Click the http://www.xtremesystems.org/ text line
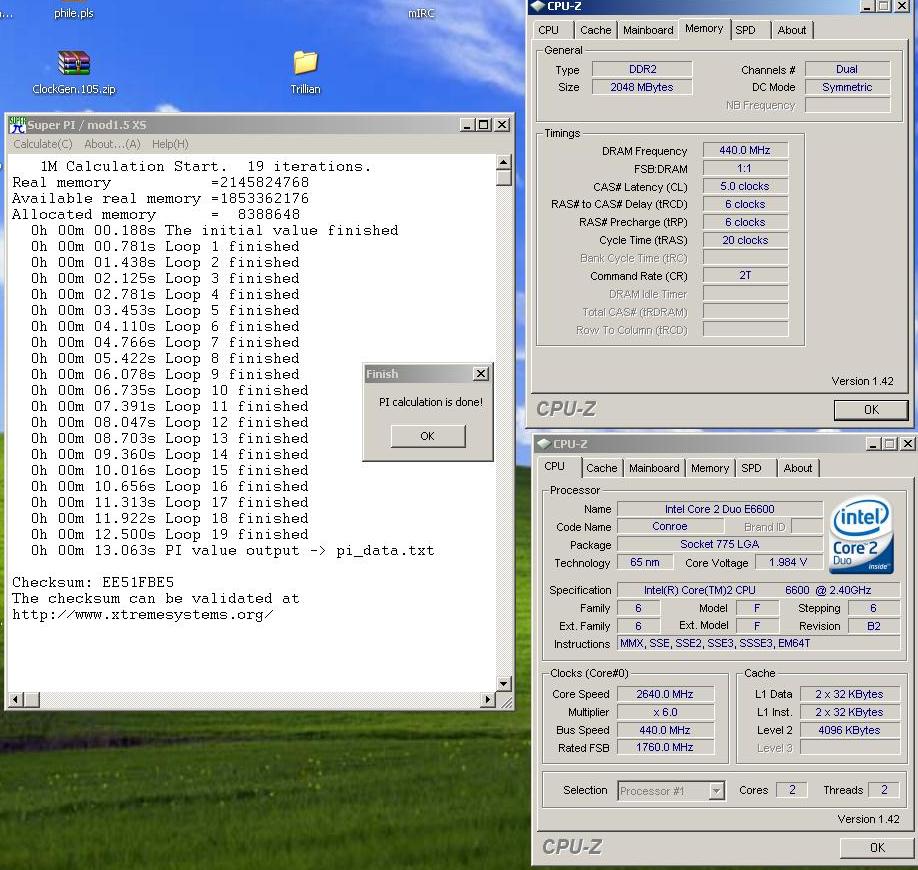 point(143,615)
